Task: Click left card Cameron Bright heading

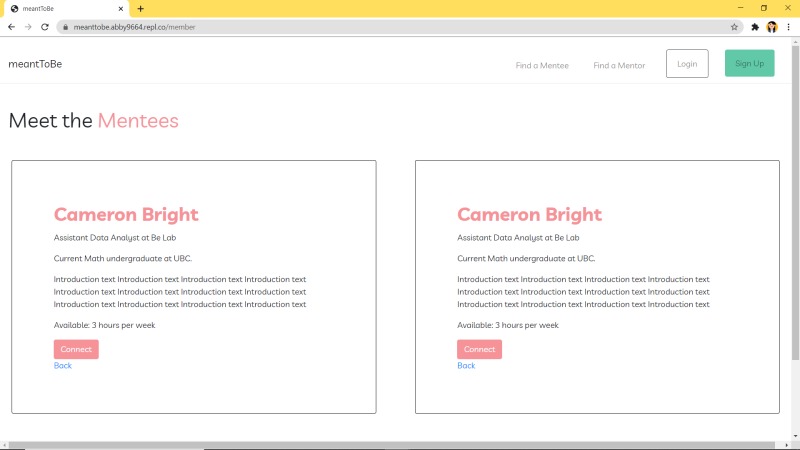Action: tap(126, 214)
